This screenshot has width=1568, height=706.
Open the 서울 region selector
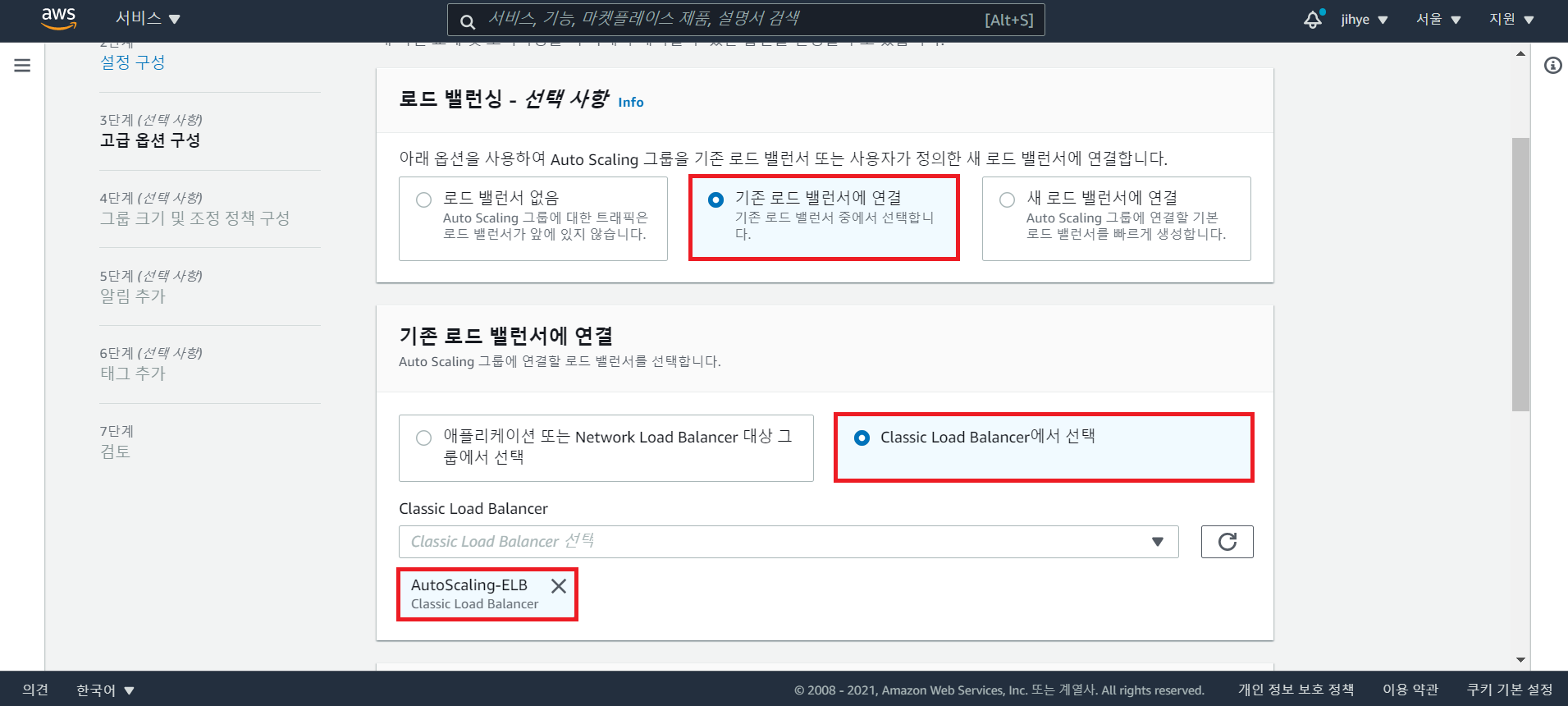point(1438,19)
